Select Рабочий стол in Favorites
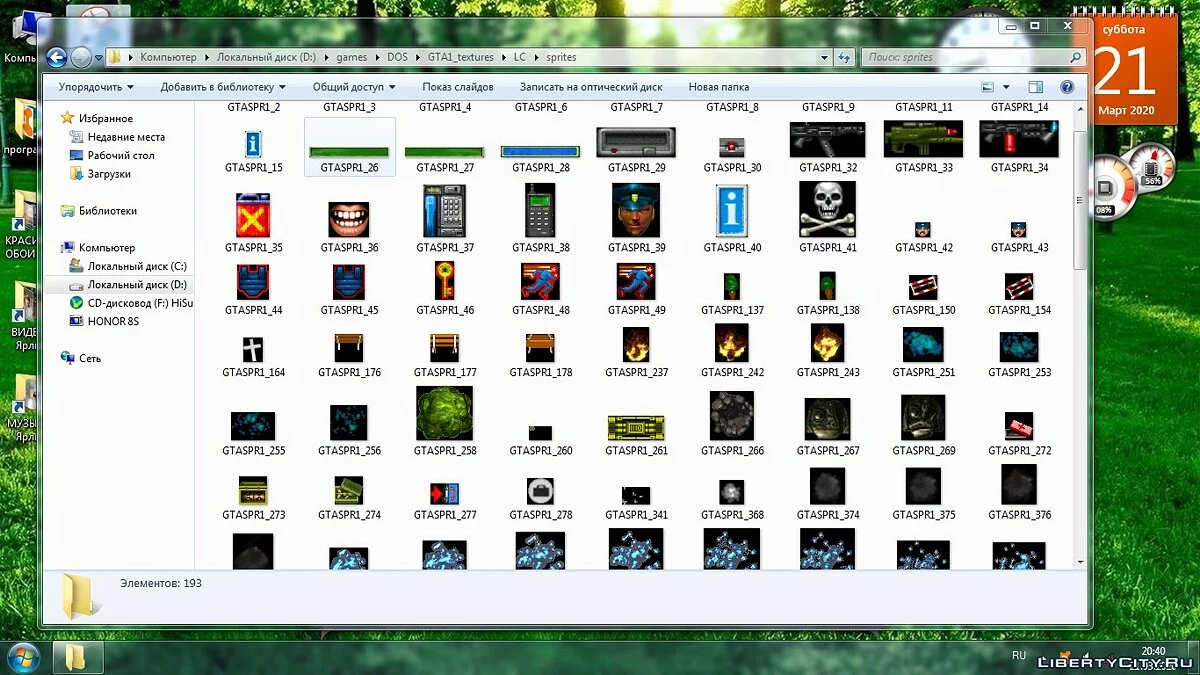Screen dimensions: 1200x675 pos(120,155)
